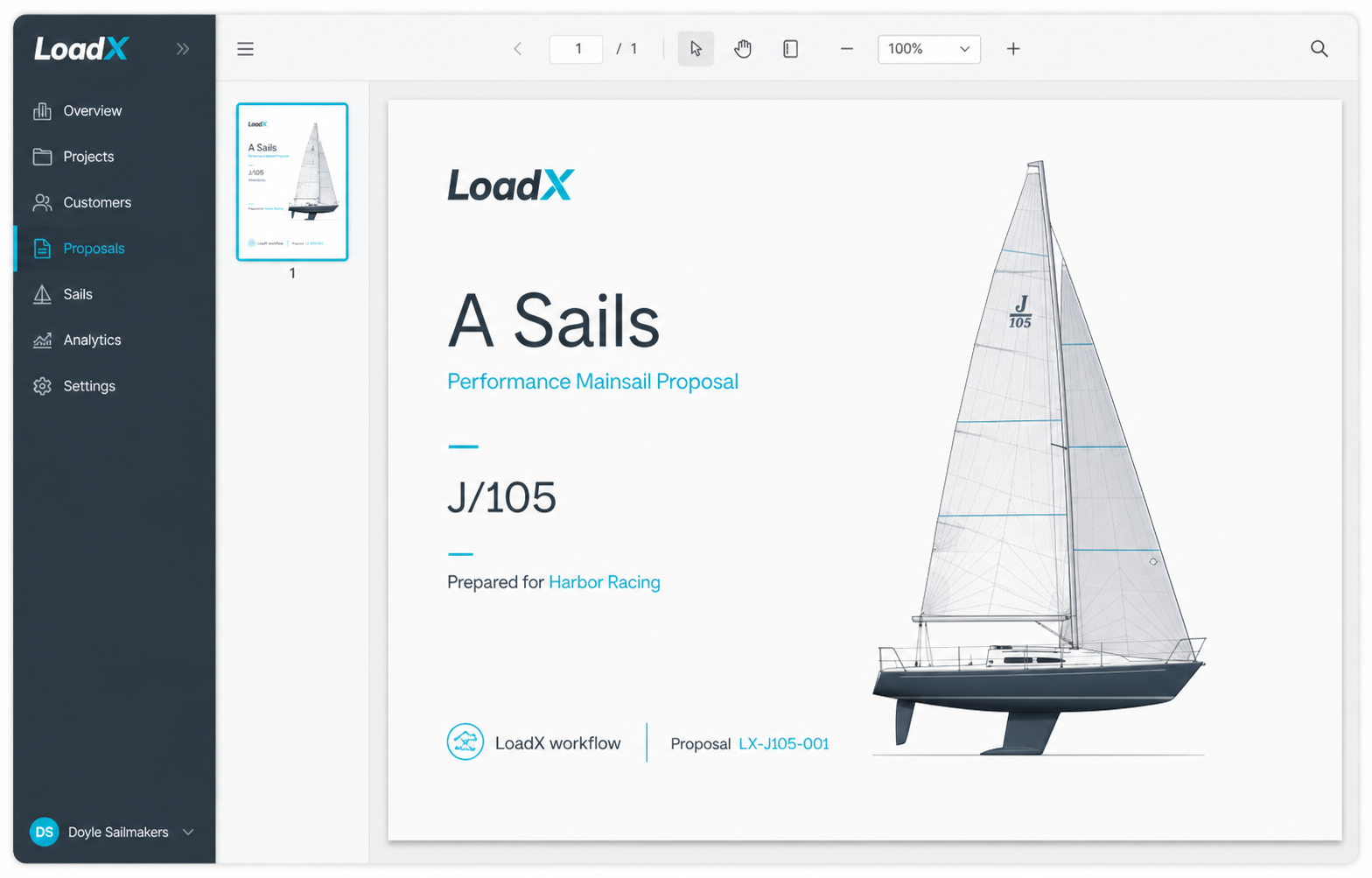Click the 'A Sails' document title
This screenshot has height=878, width=1372.
click(x=554, y=320)
